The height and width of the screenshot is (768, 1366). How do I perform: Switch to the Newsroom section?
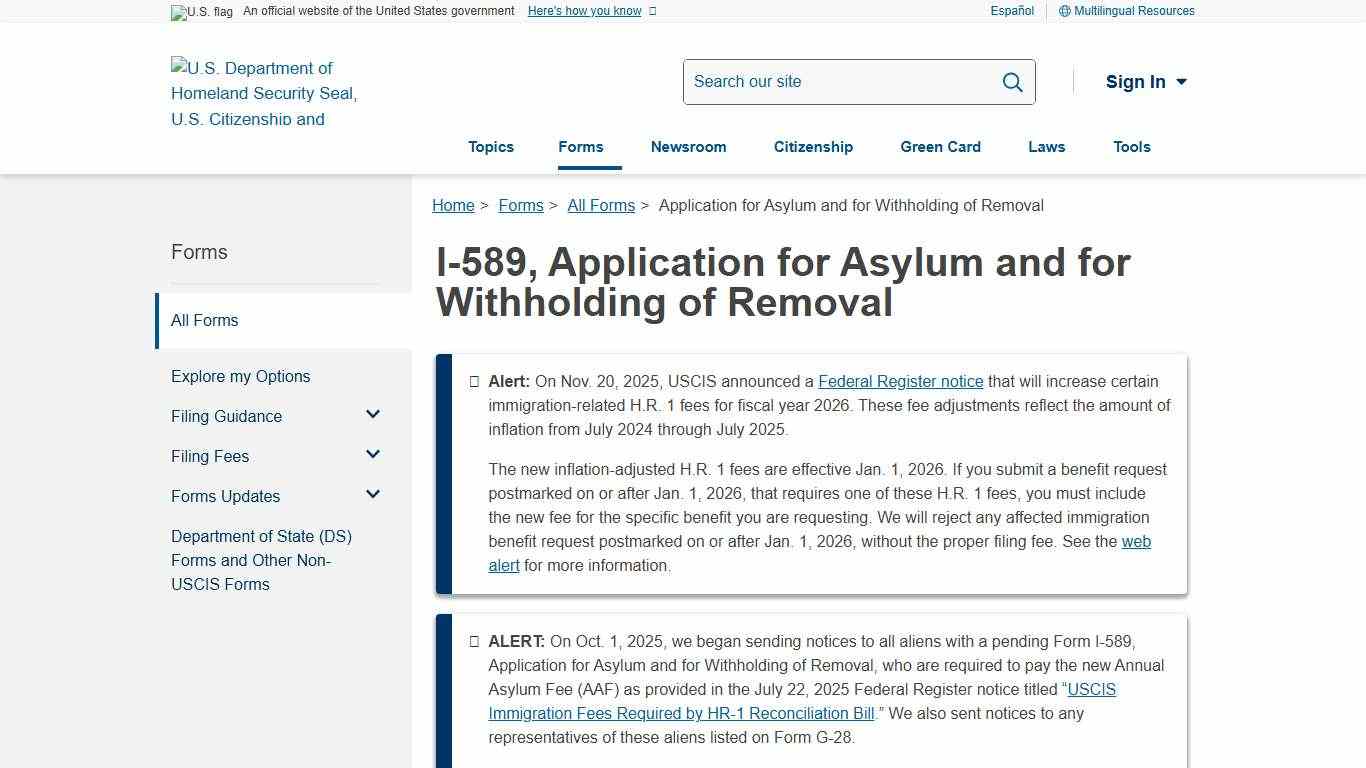coord(688,147)
